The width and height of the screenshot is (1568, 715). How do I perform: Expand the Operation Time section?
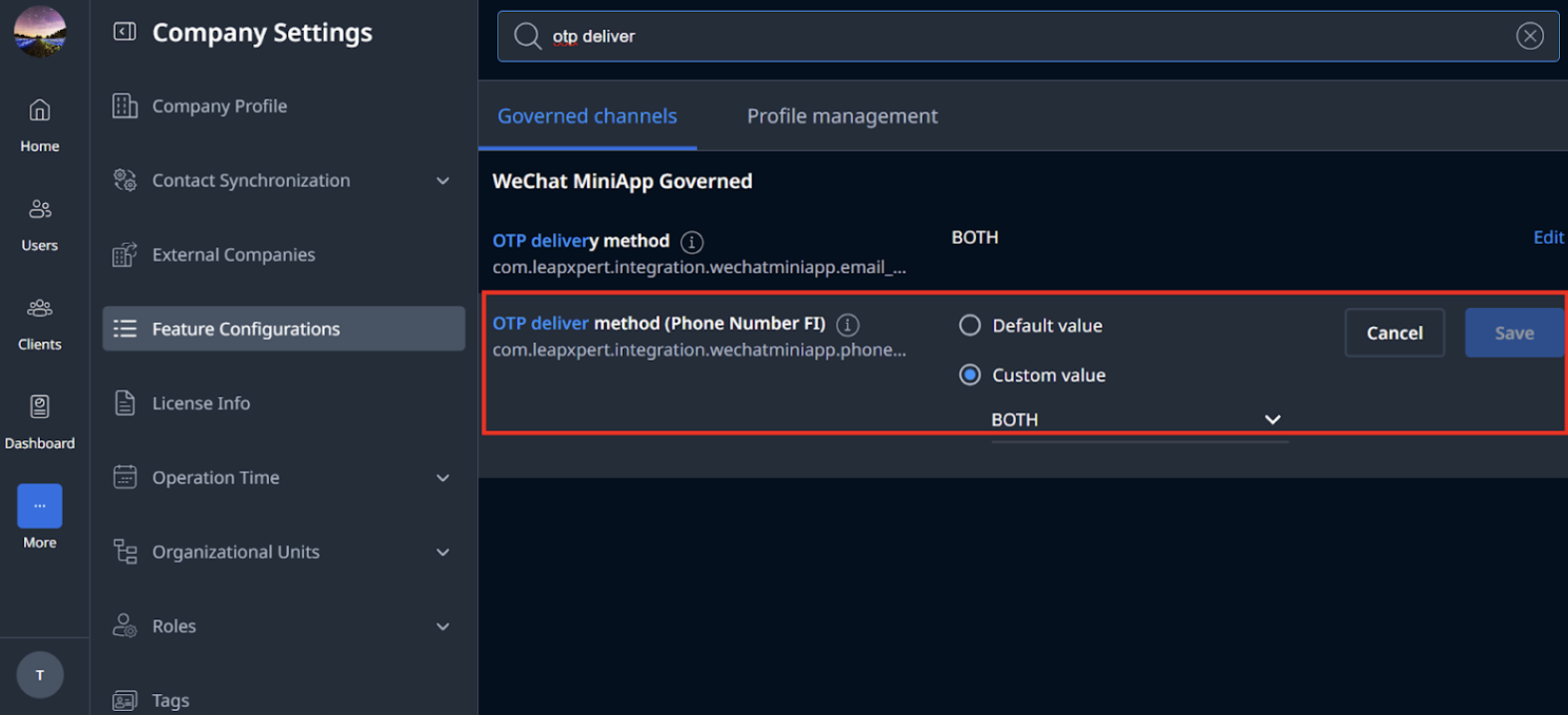point(442,478)
